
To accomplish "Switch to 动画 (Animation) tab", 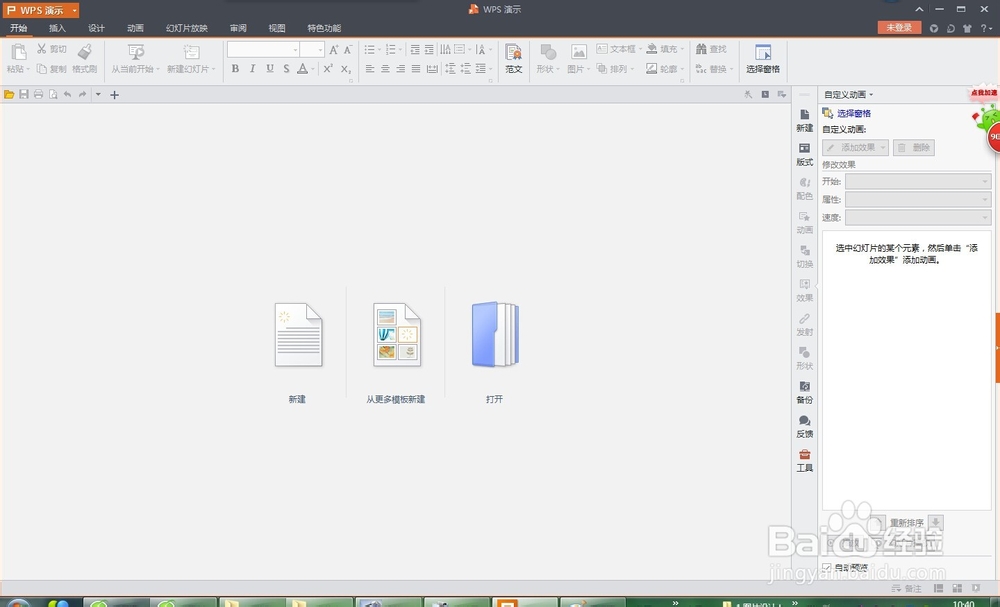I will [x=135, y=28].
